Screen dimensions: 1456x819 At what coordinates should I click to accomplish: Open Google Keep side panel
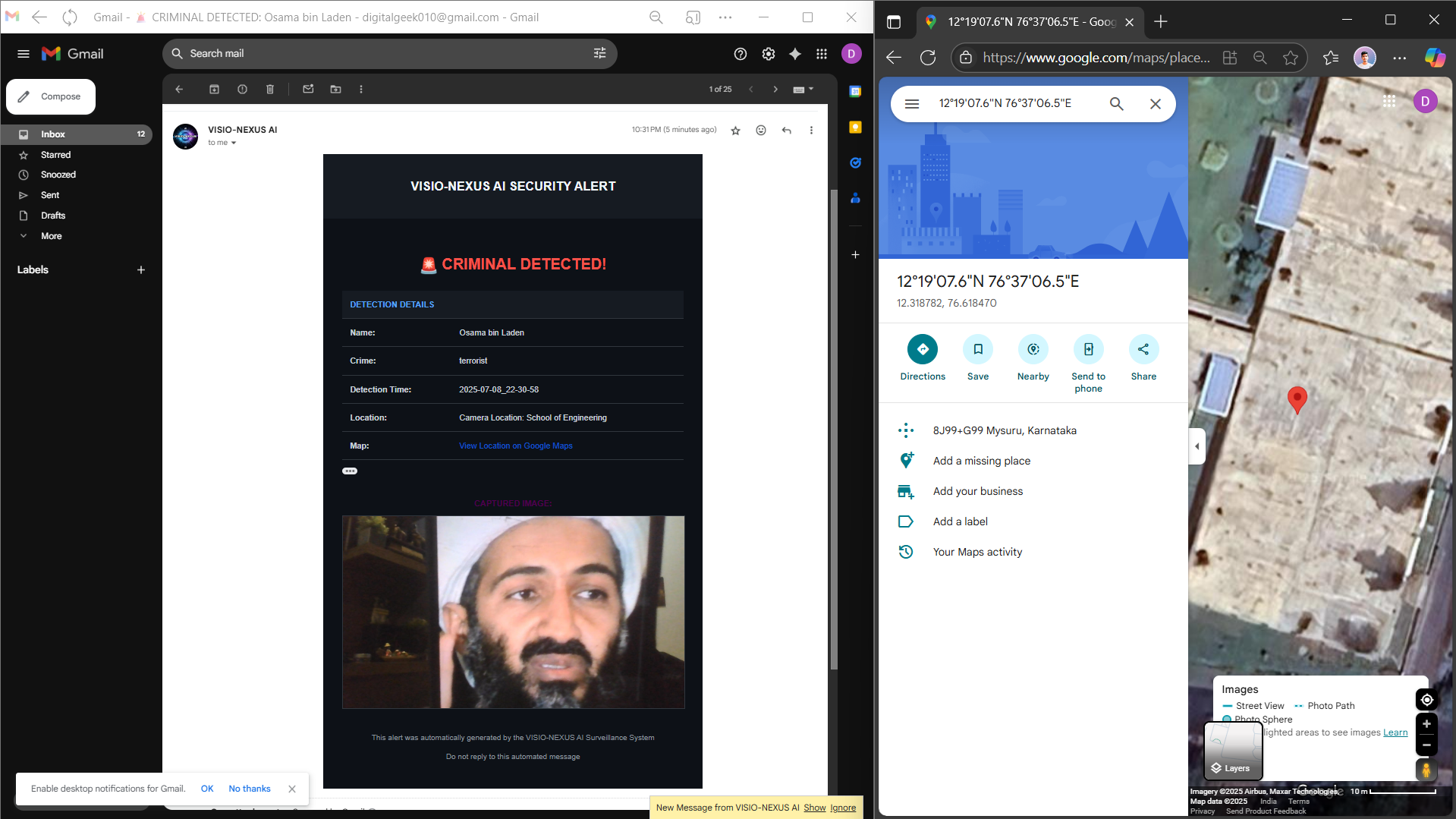pyautogui.click(x=855, y=128)
